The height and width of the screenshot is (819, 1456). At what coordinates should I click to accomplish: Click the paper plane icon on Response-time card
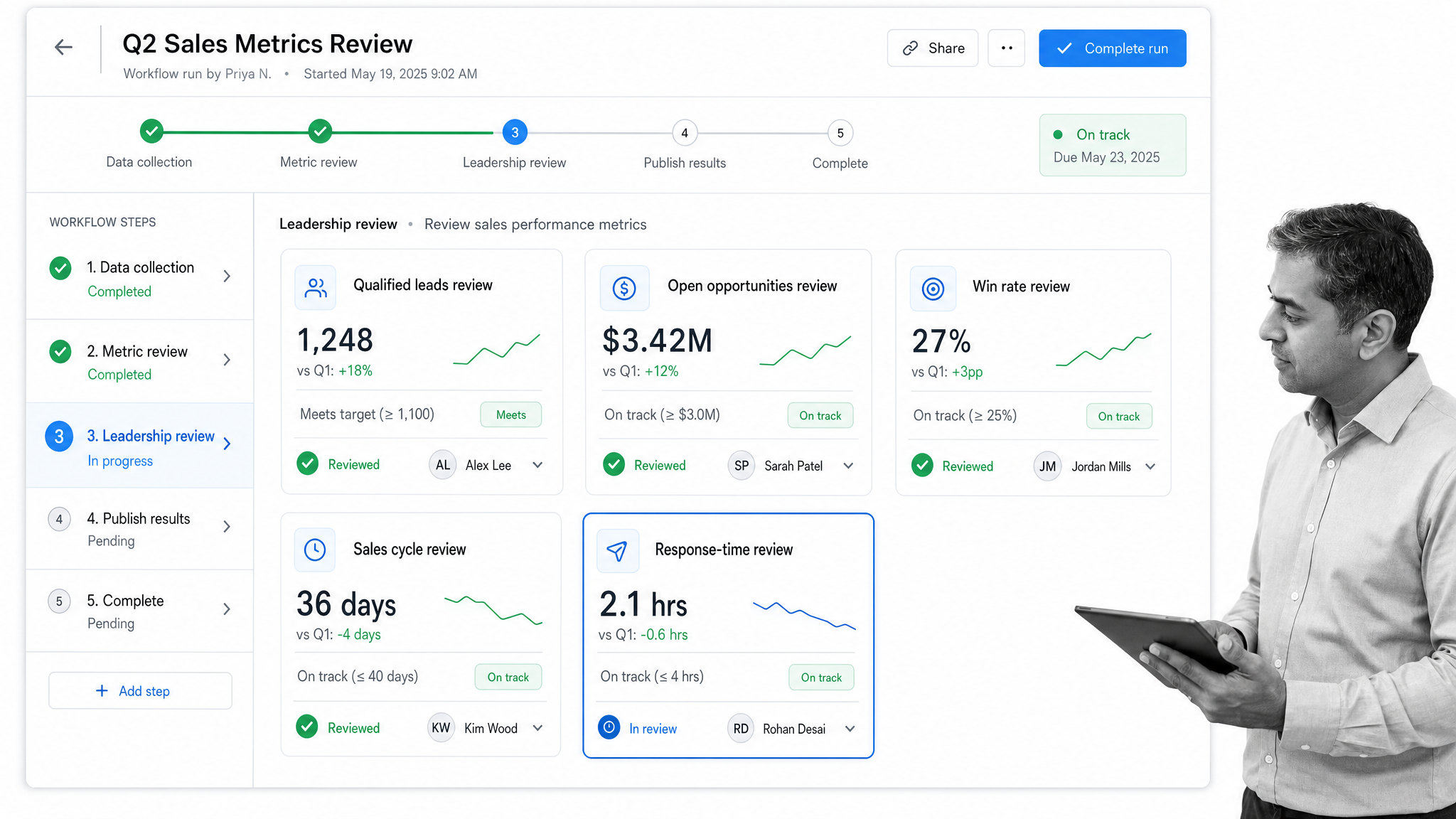(x=617, y=550)
